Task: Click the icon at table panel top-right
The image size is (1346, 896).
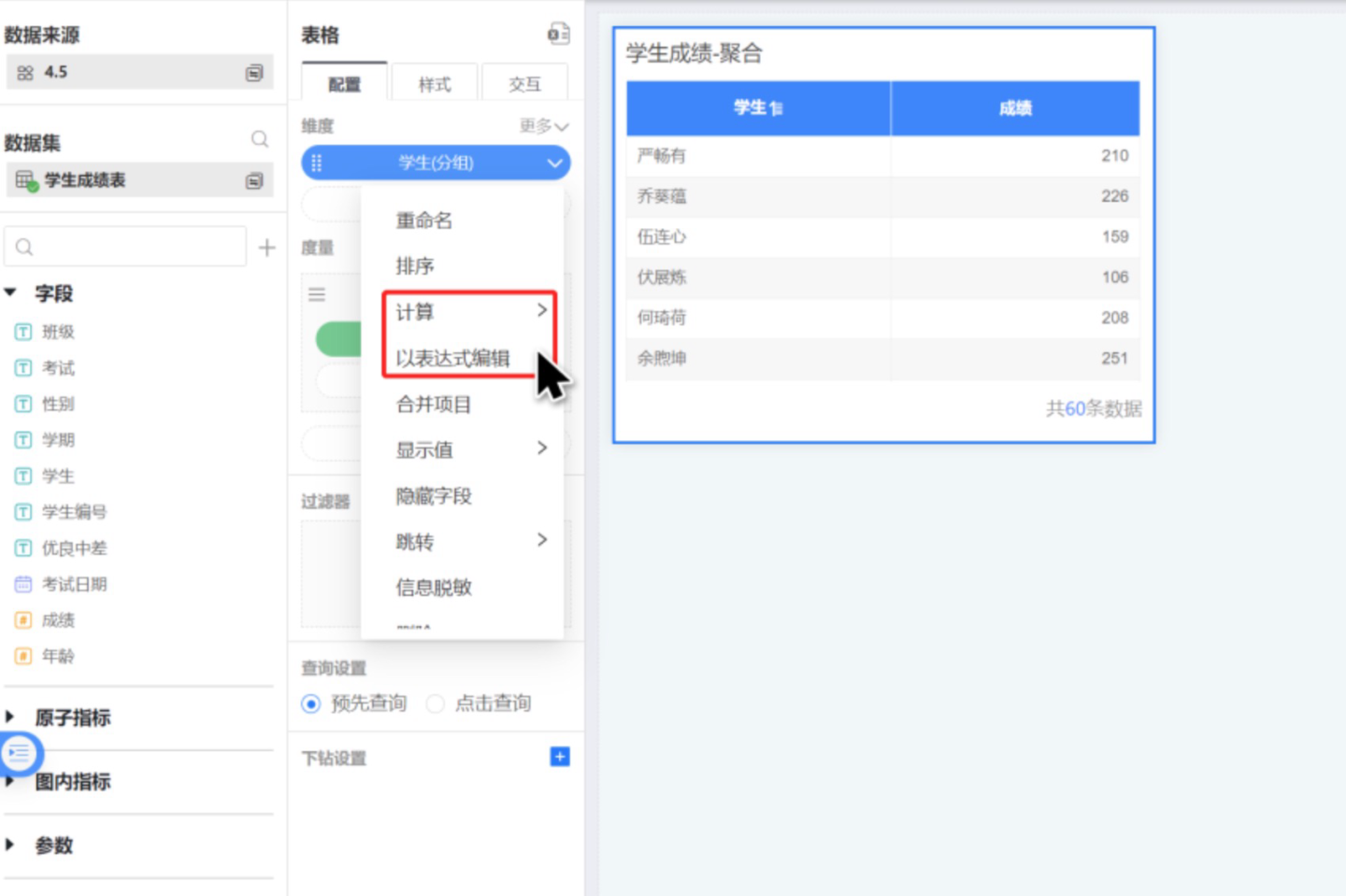Action: click(558, 35)
